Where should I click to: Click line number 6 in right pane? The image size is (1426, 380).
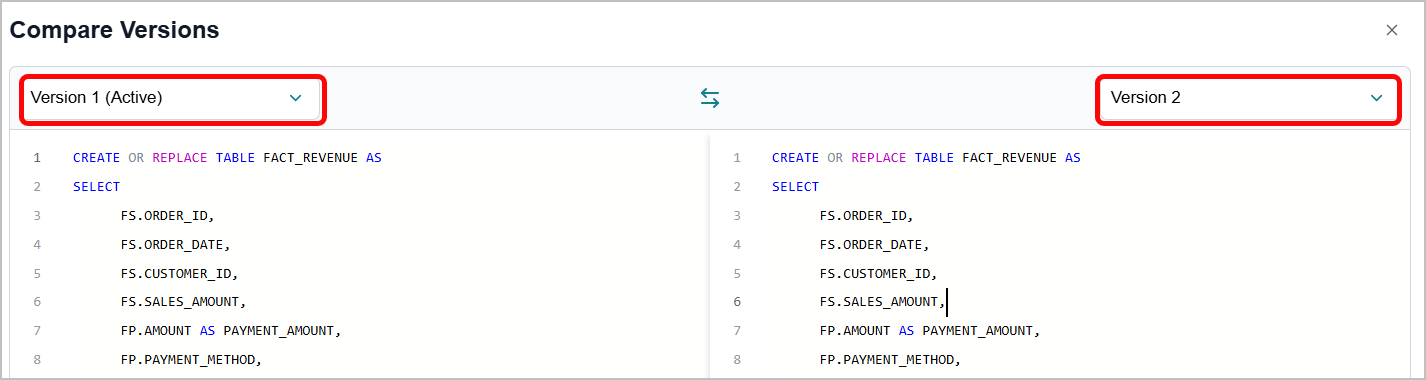pyautogui.click(x=737, y=302)
